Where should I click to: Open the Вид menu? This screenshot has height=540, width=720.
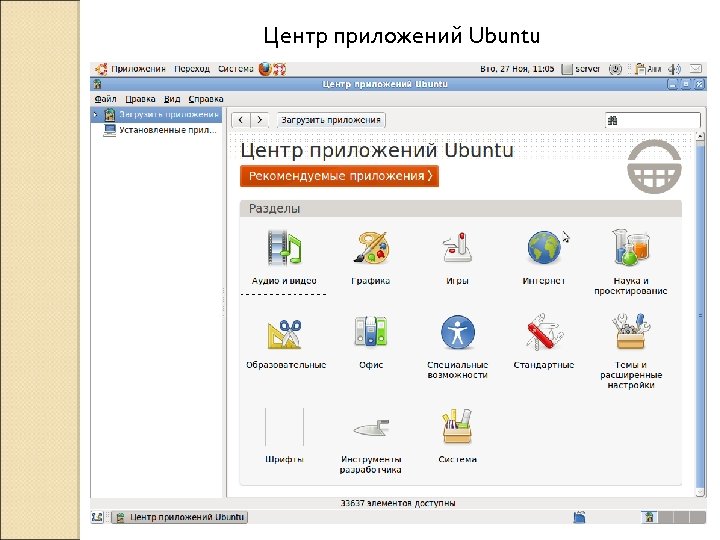[x=172, y=99]
